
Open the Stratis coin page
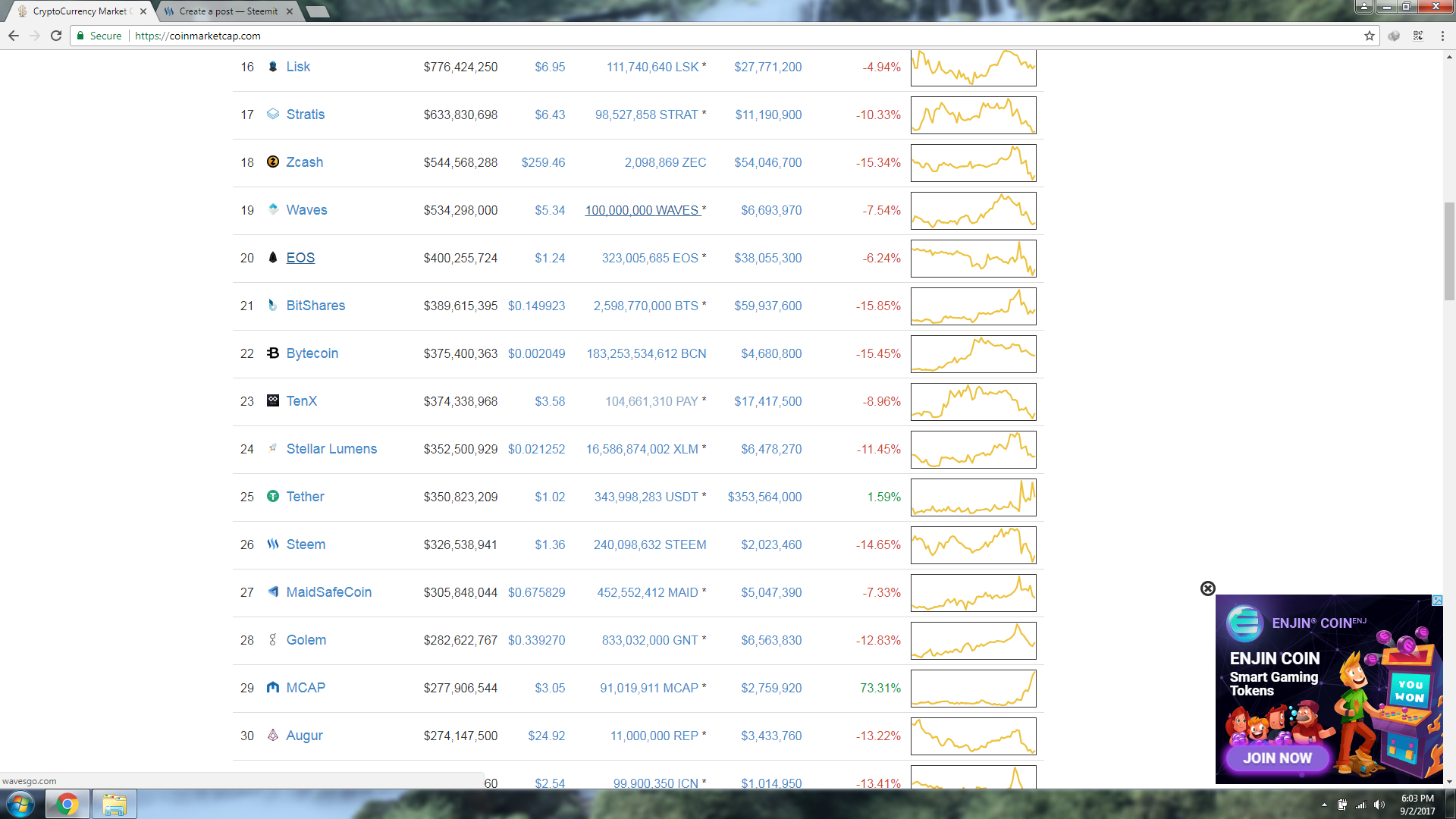pos(306,115)
